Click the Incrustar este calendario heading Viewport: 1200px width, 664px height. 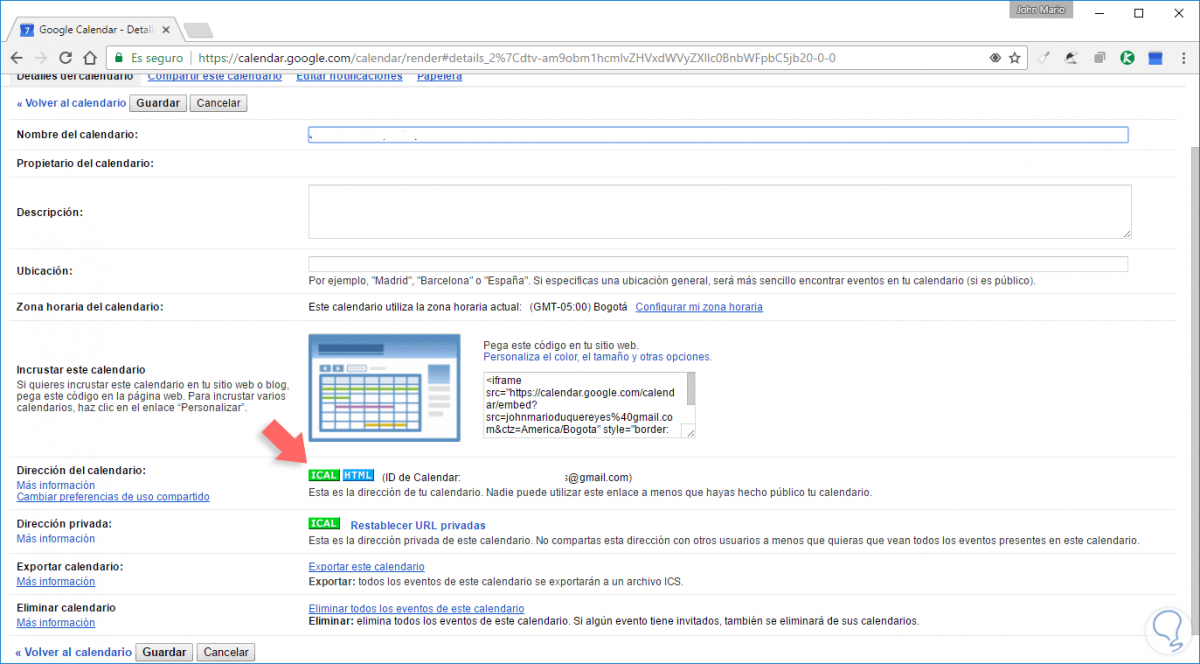(x=81, y=370)
